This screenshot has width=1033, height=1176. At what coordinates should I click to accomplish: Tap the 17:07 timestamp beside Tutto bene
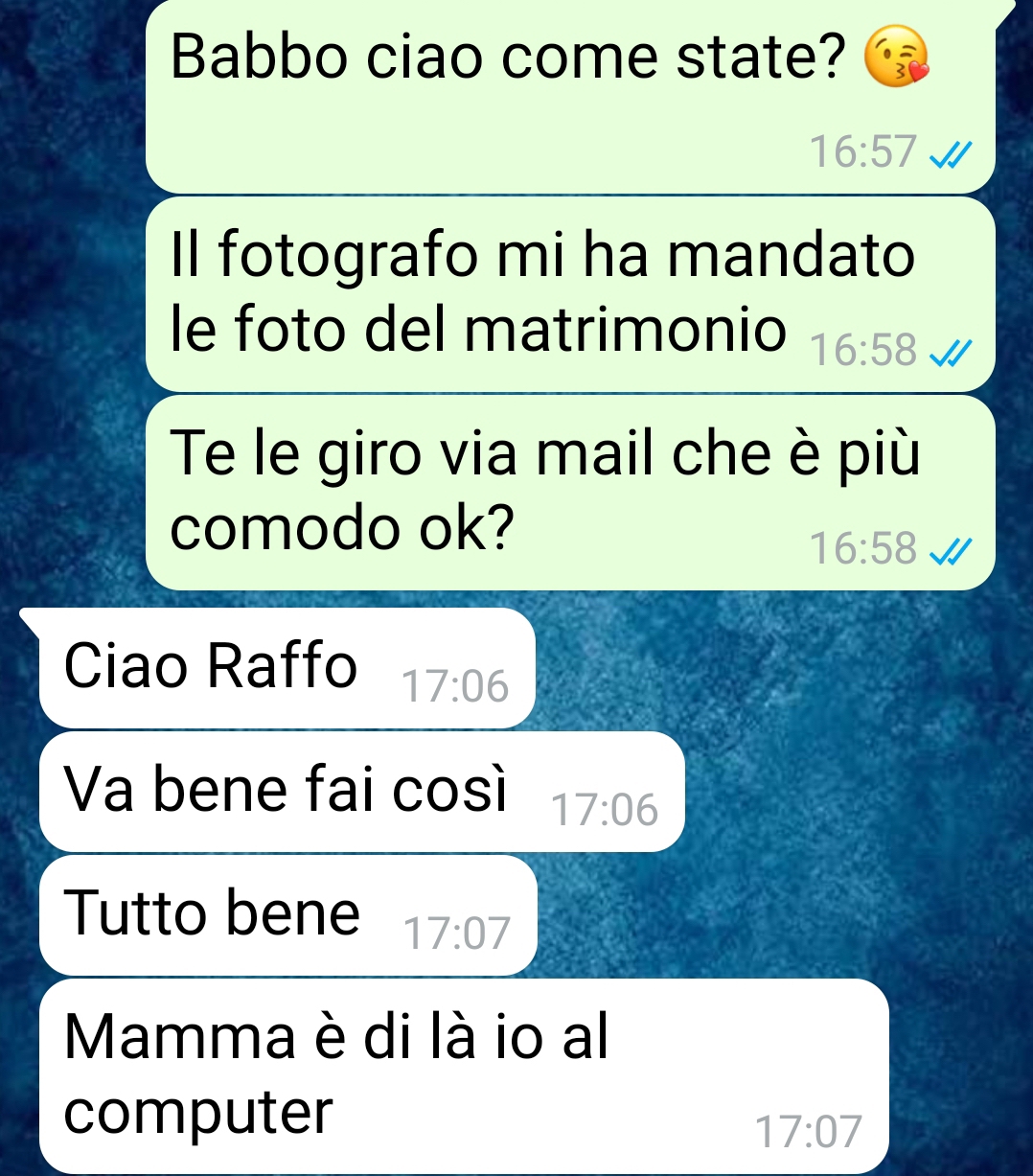coord(457,934)
